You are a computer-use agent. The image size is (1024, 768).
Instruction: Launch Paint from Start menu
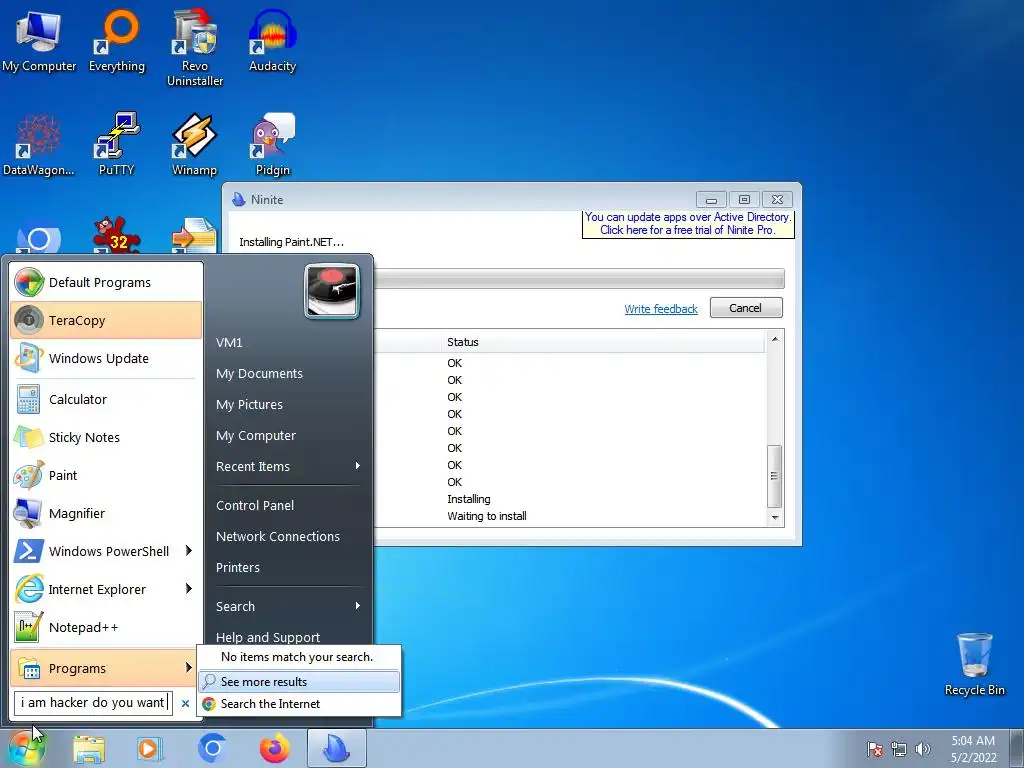click(x=106, y=475)
